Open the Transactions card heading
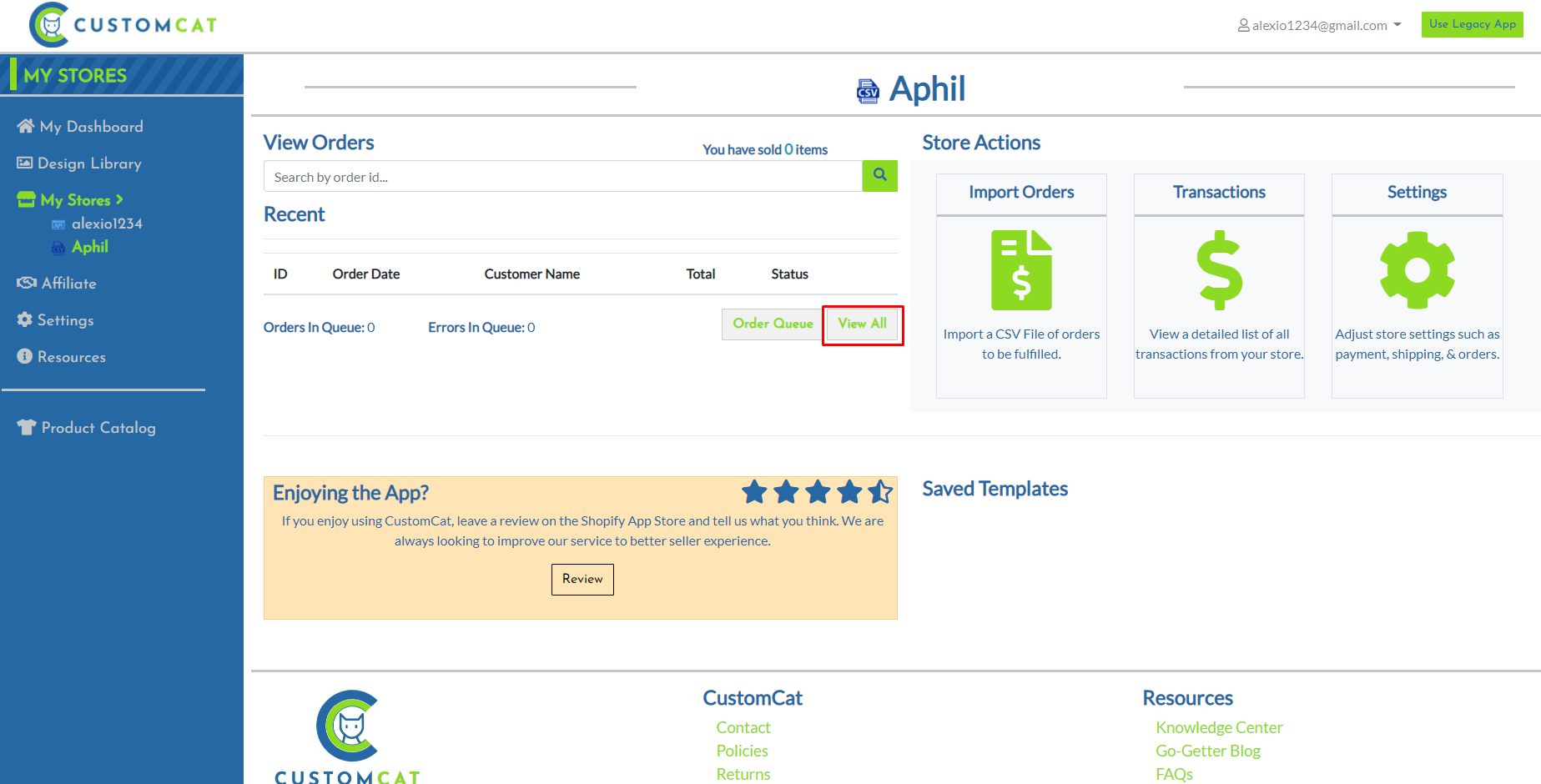Viewport: 1541px width, 784px height. 1219,193
